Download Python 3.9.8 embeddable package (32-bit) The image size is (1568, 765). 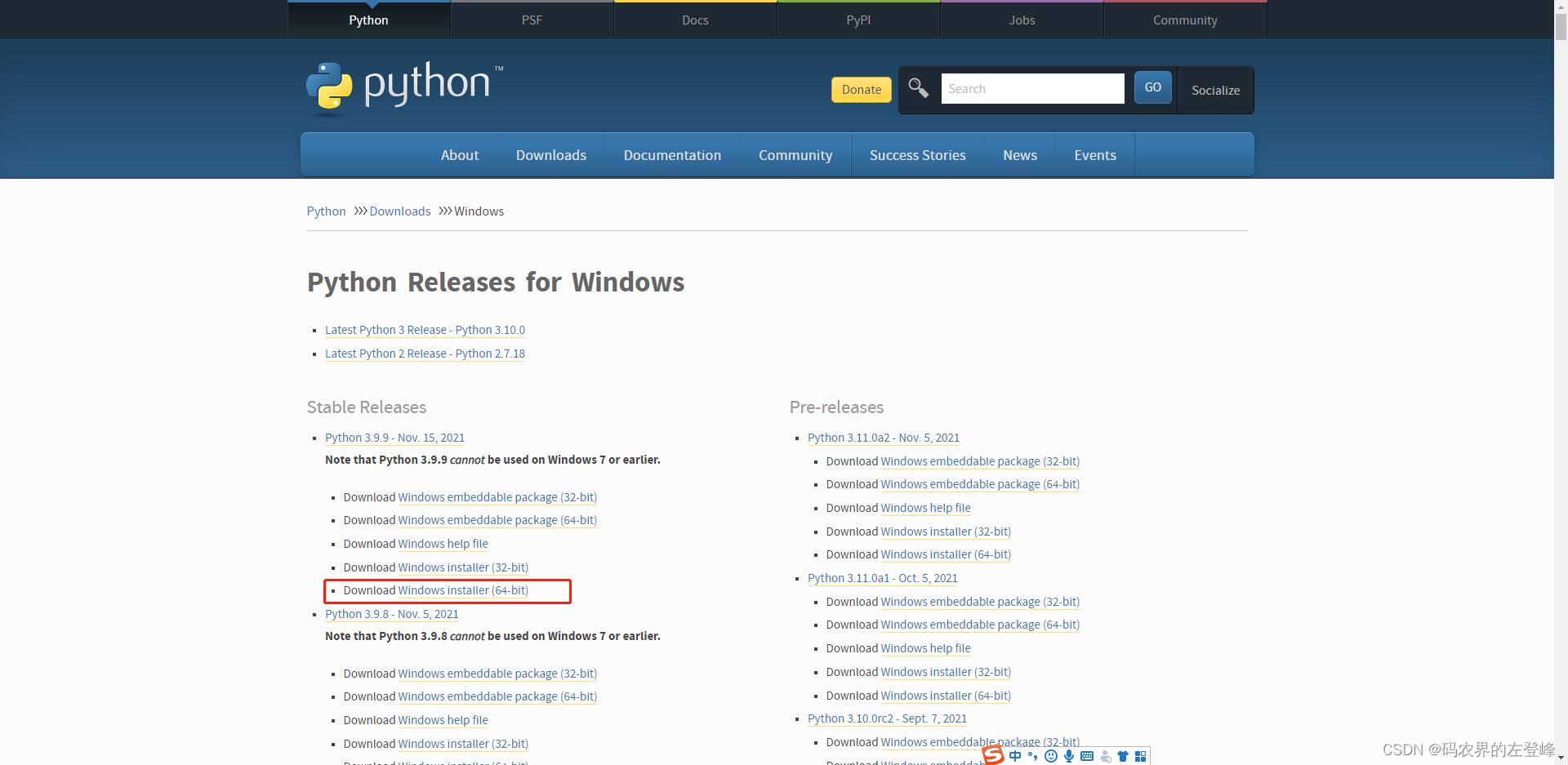pos(497,674)
